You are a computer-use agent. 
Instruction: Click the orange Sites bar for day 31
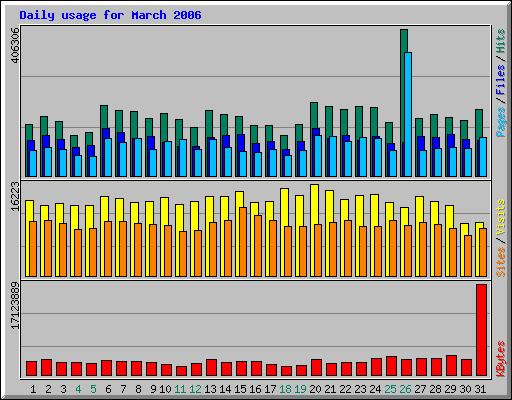point(483,252)
